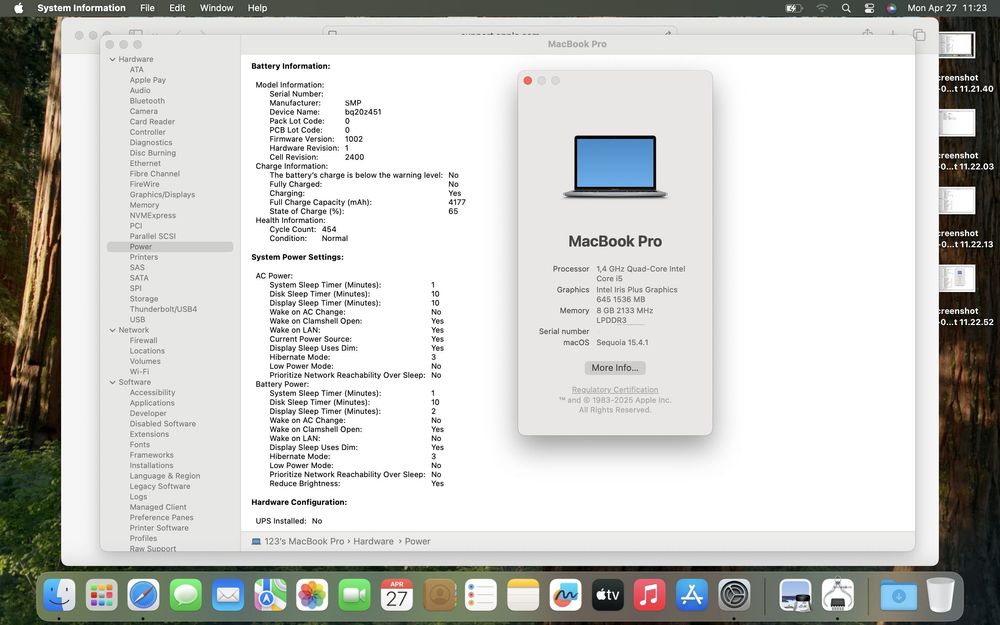Open the Edit menu
The width and height of the screenshot is (1000, 625).
click(x=177, y=8)
